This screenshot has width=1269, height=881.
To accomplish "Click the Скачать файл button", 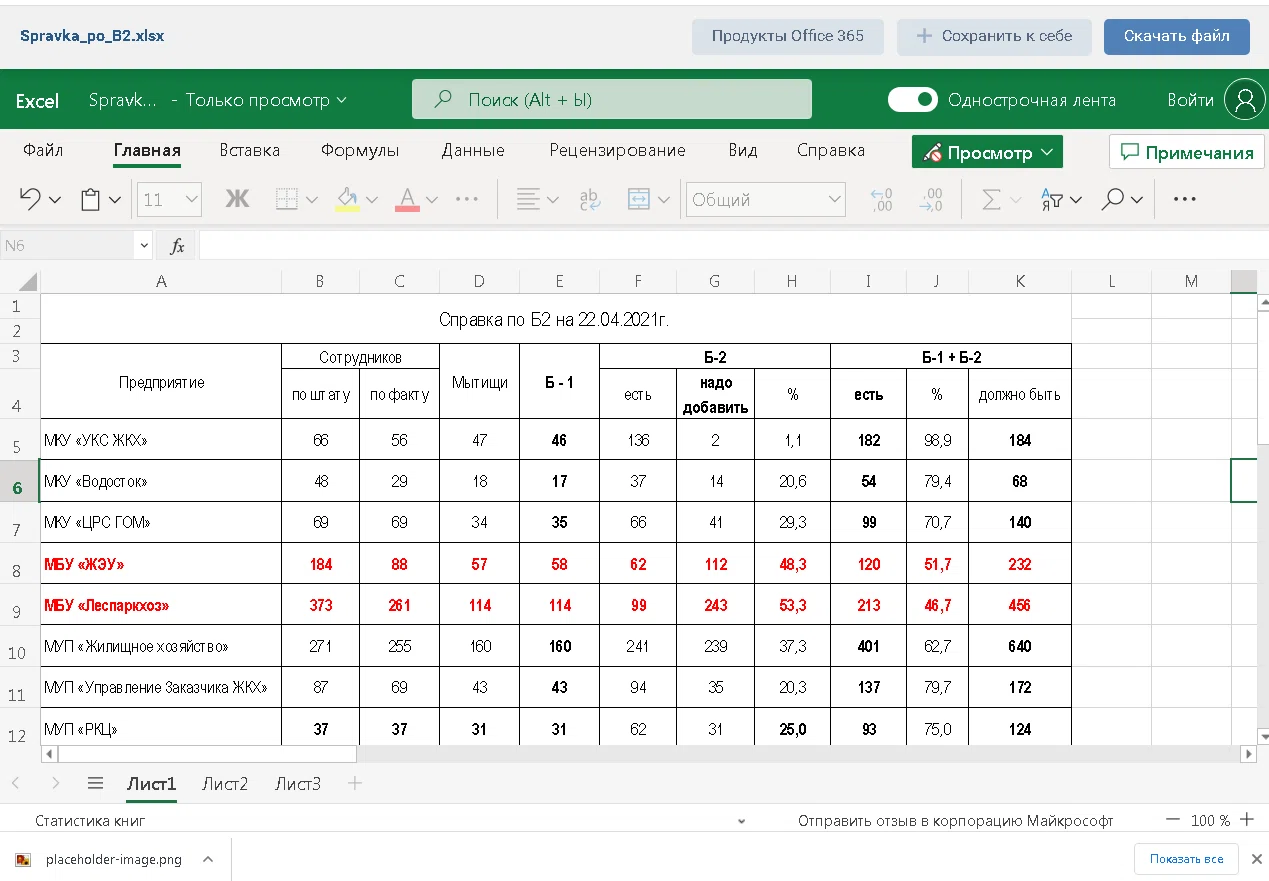I will pos(1176,36).
